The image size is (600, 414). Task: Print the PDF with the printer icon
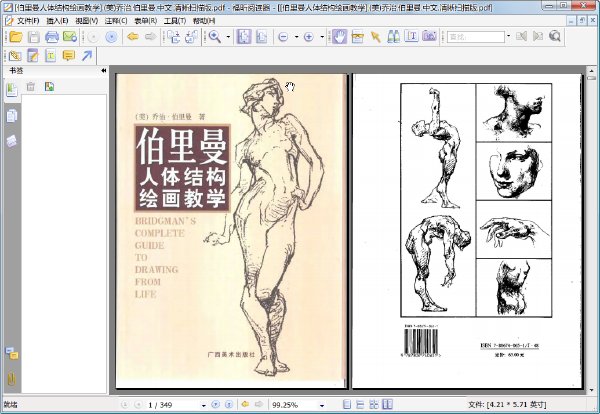click(52, 37)
